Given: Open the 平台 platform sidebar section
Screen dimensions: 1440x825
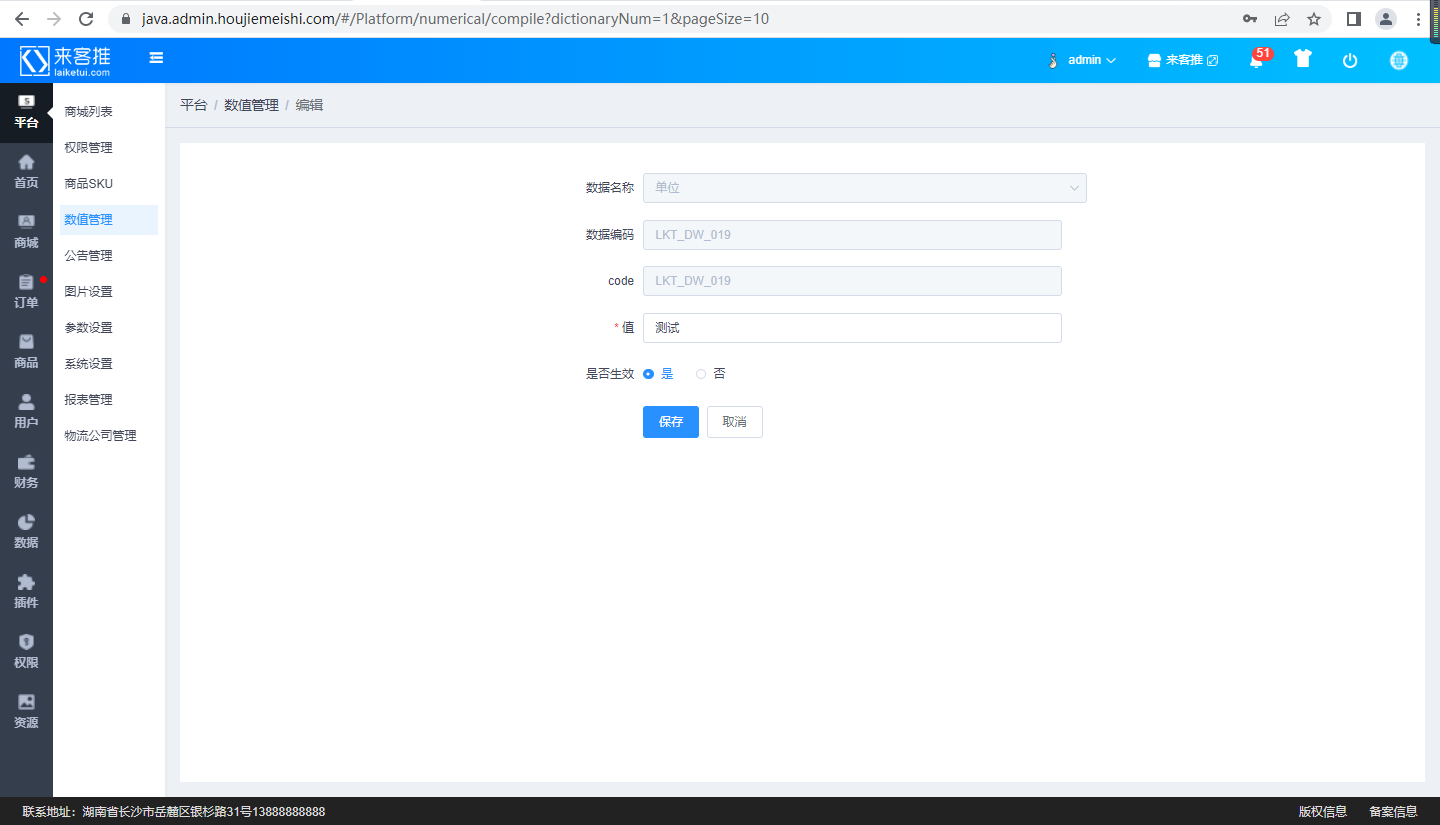Looking at the screenshot, I should (x=26, y=112).
